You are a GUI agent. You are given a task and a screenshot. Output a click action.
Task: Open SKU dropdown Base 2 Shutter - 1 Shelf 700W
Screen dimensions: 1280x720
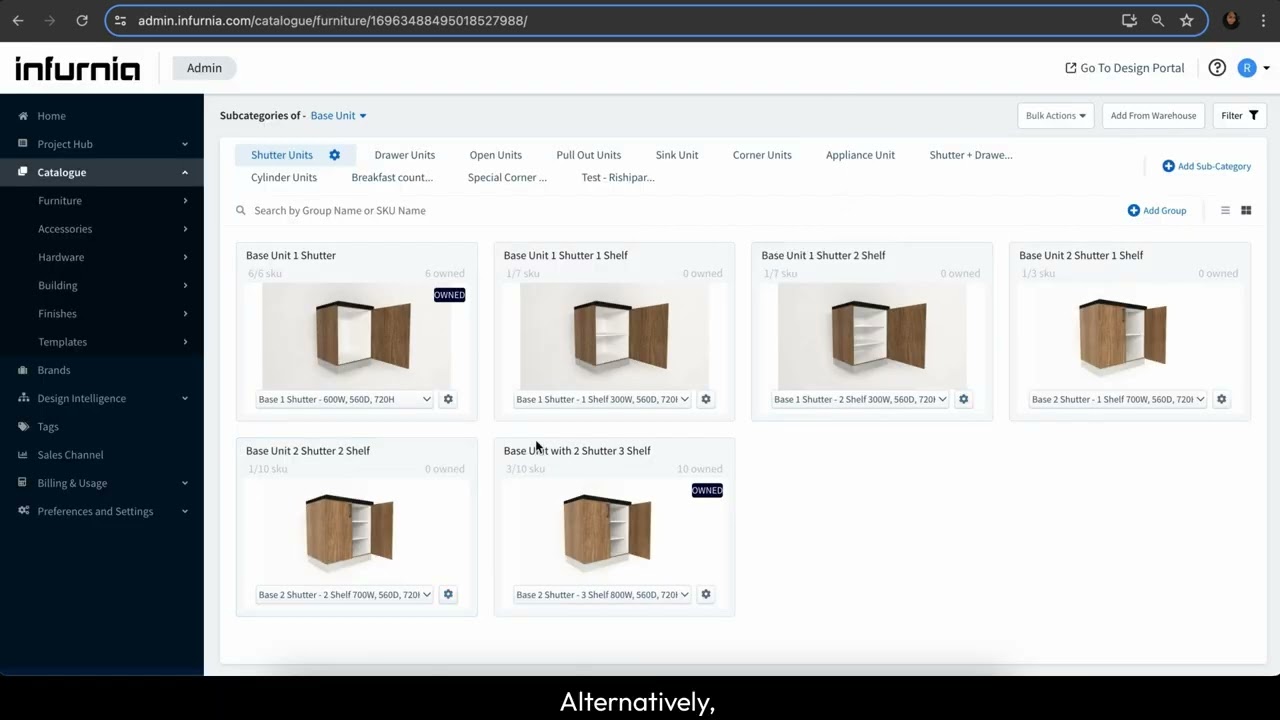tap(1118, 399)
